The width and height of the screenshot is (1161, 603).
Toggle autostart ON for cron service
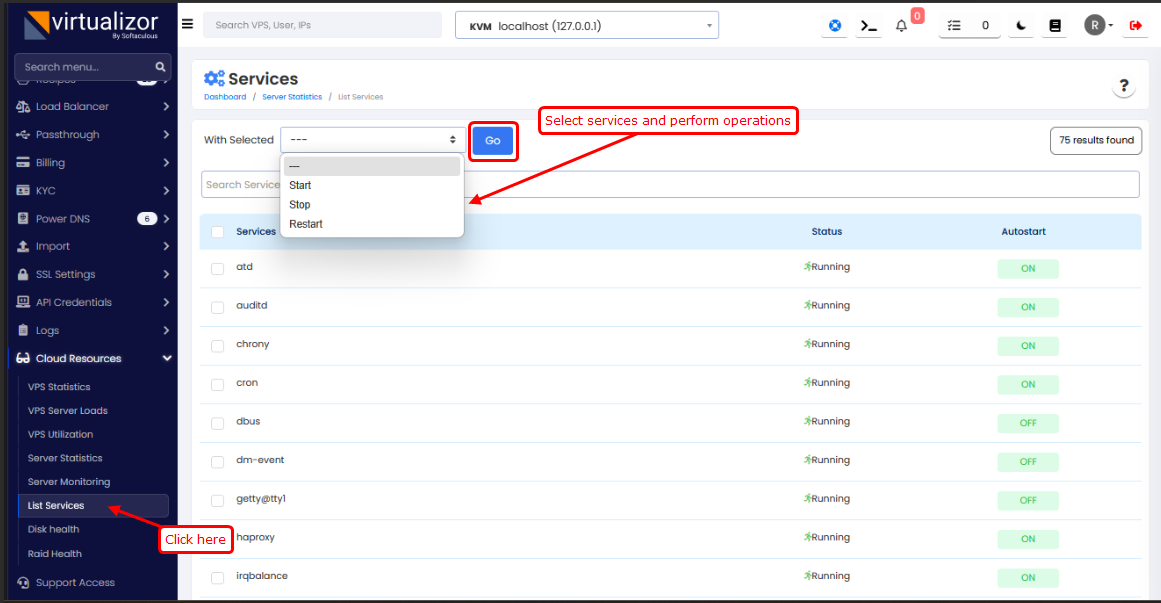click(x=1027, y=384)
